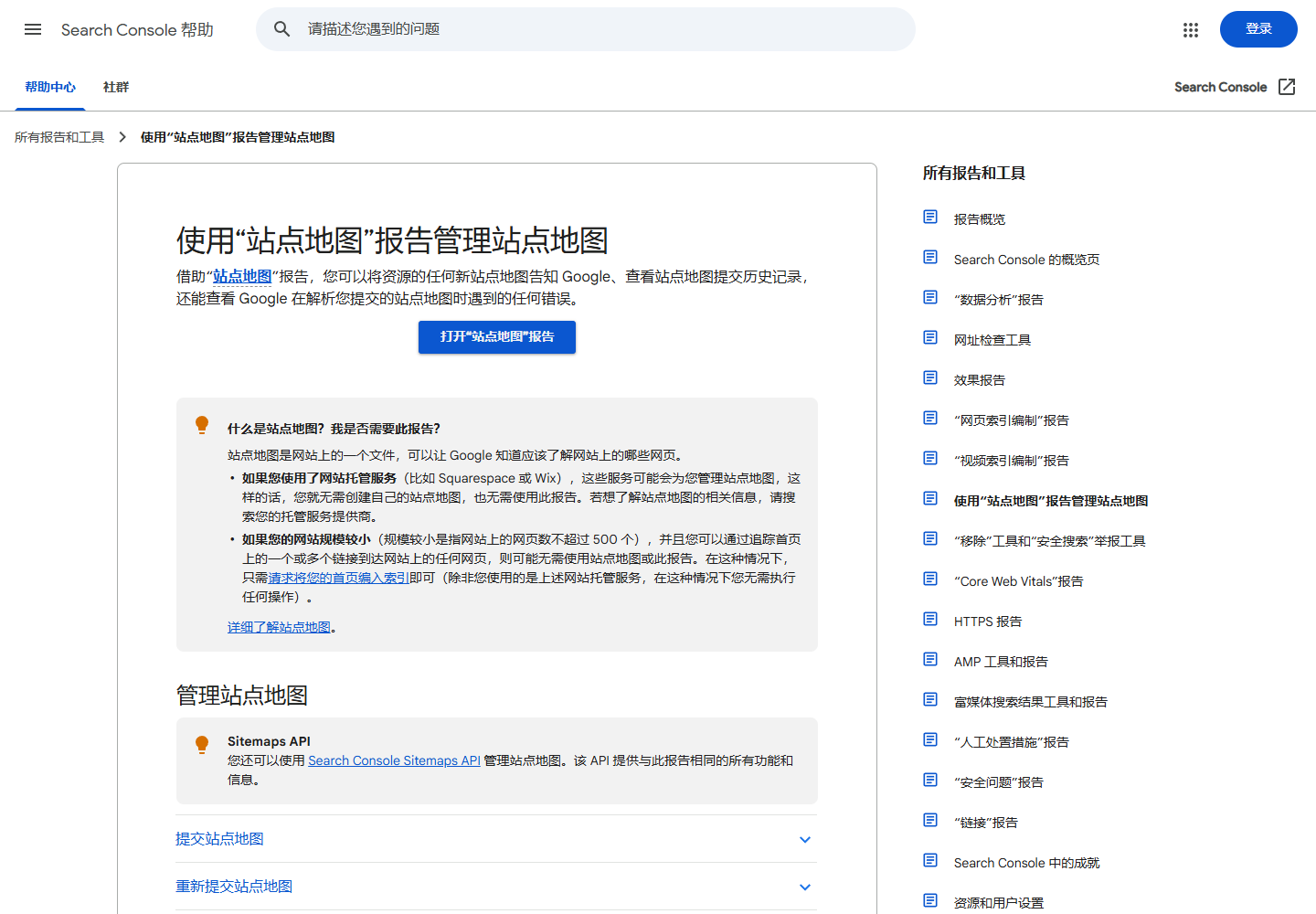Viewport: 1316px width, 914px height.
Task: Open AMP 工具和报告 sidebar entry
Action: 1001,662
